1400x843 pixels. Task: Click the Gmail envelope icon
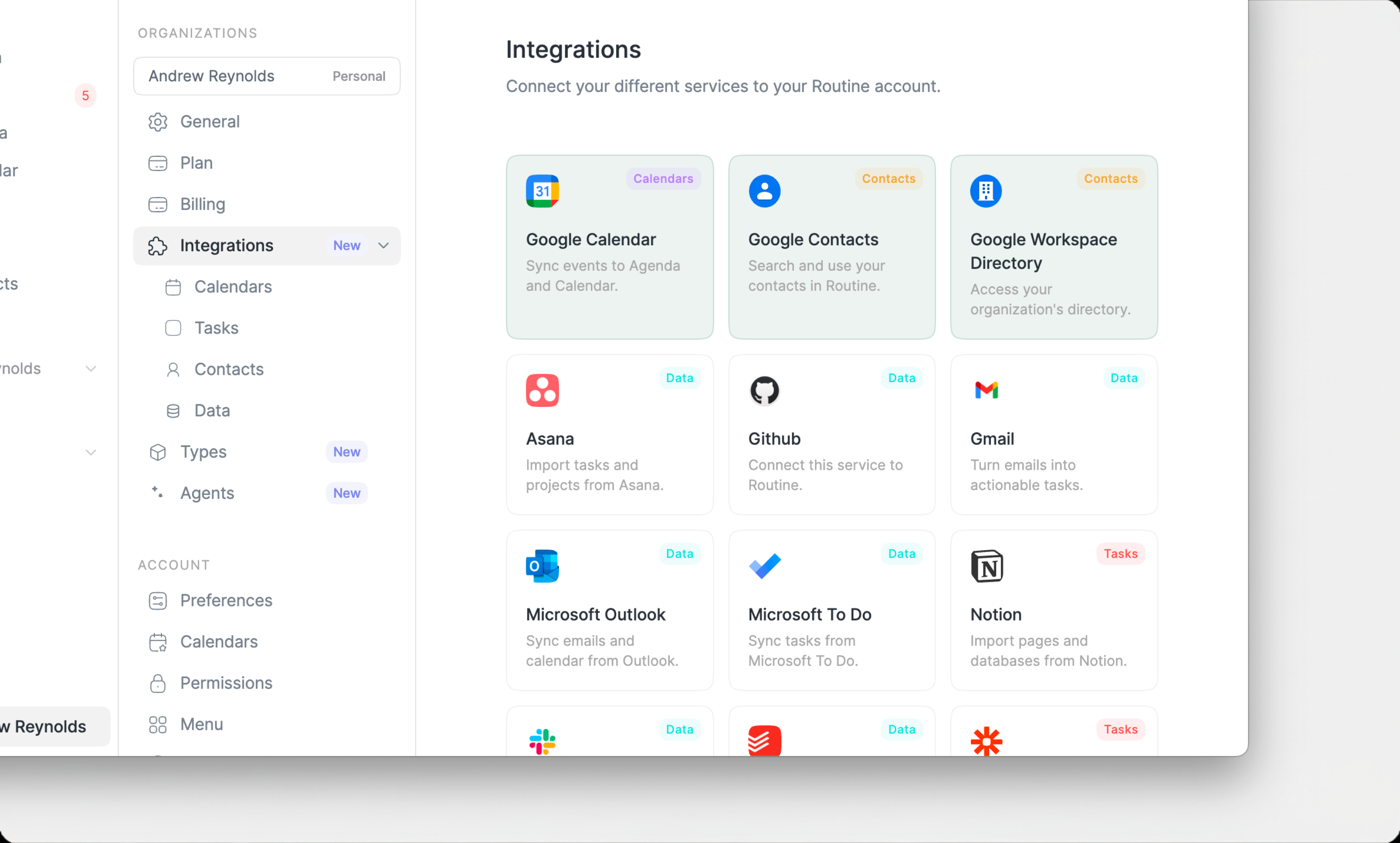986,390
